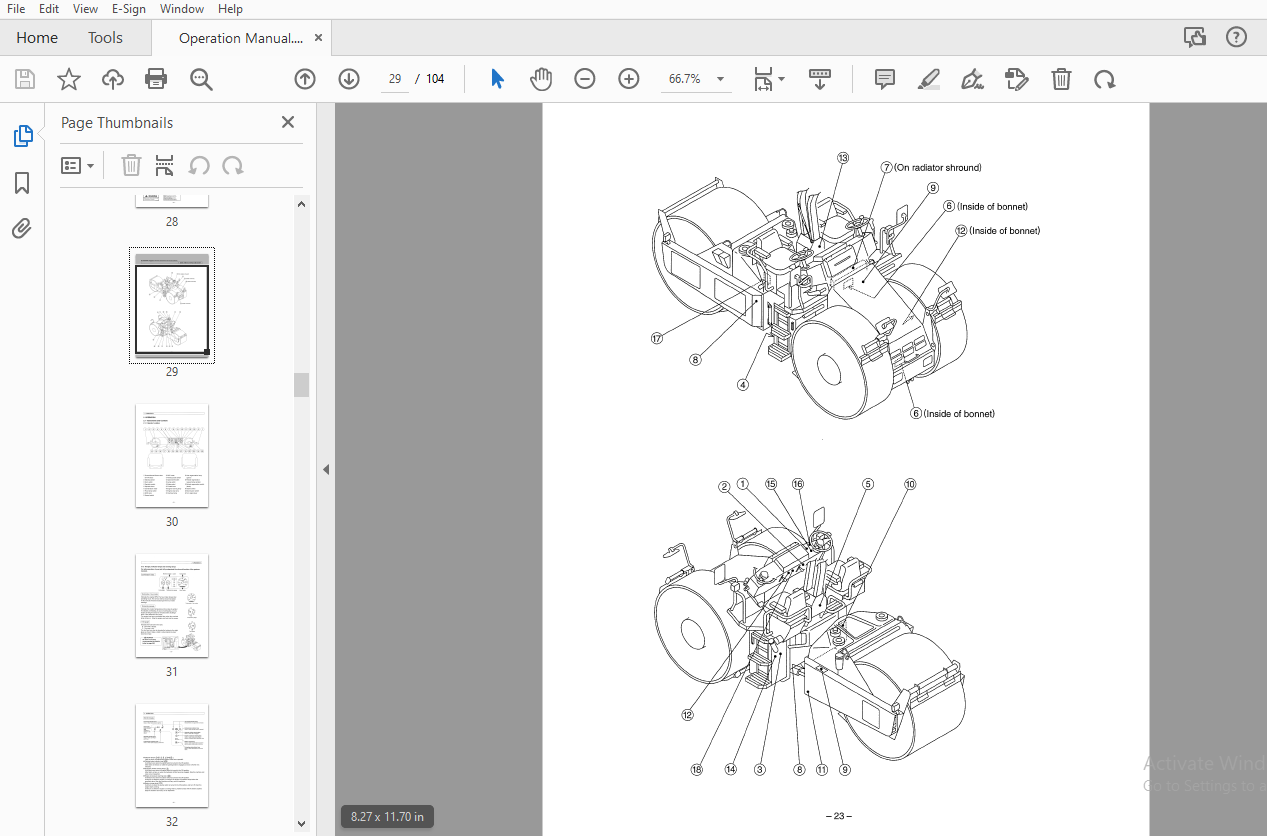
Task: Select the page 30 thumbnail
Action: click(172, 456)
